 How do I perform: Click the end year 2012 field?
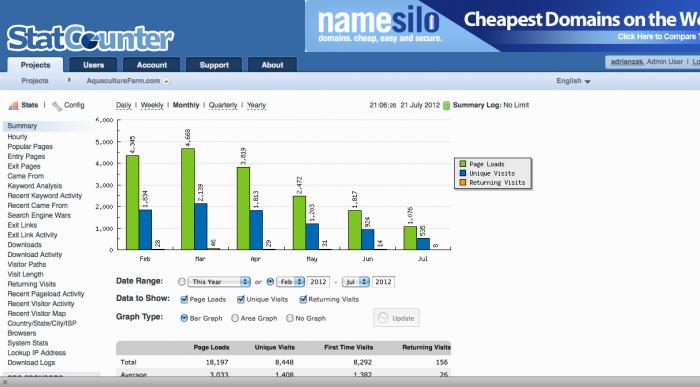(x=383, y=282)
